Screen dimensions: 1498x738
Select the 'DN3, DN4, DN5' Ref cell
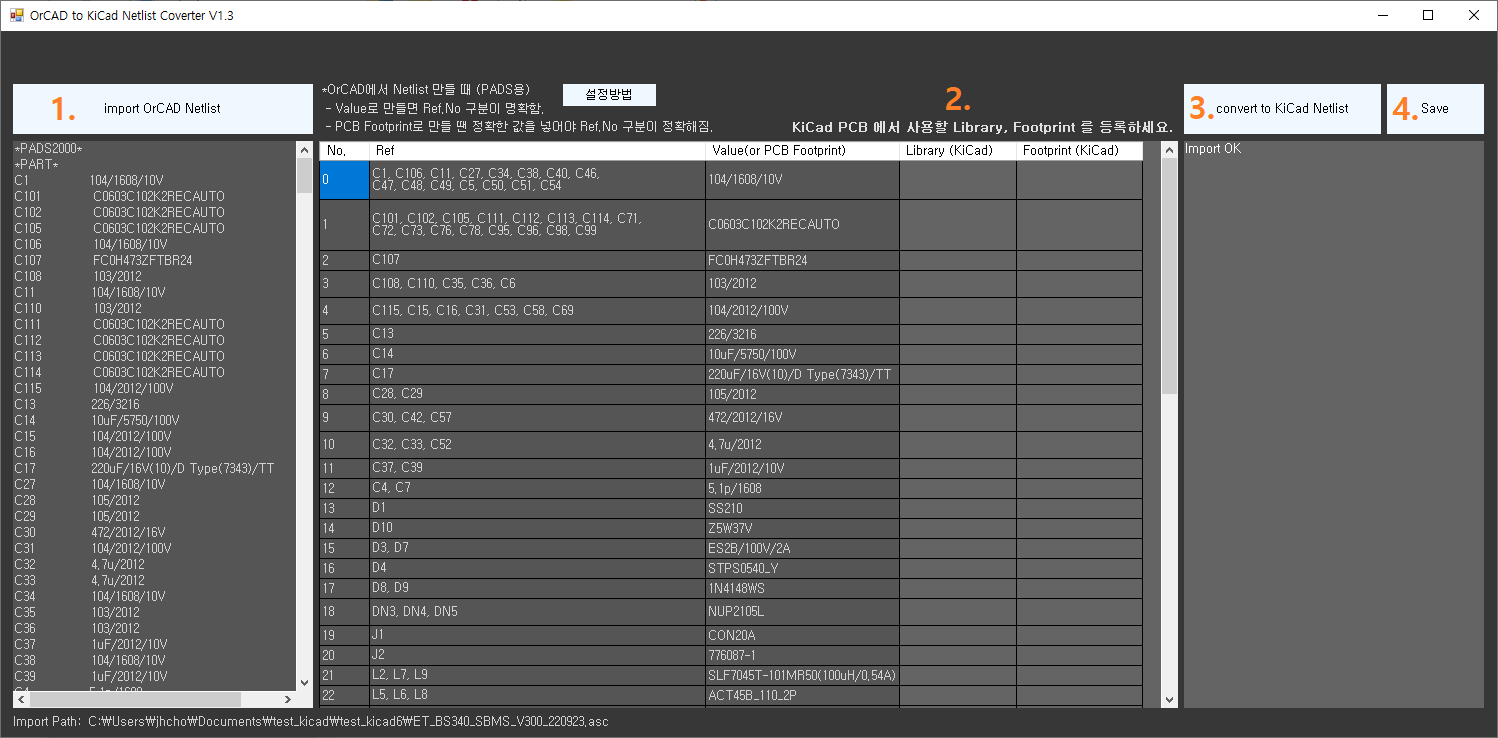(537, 611)
